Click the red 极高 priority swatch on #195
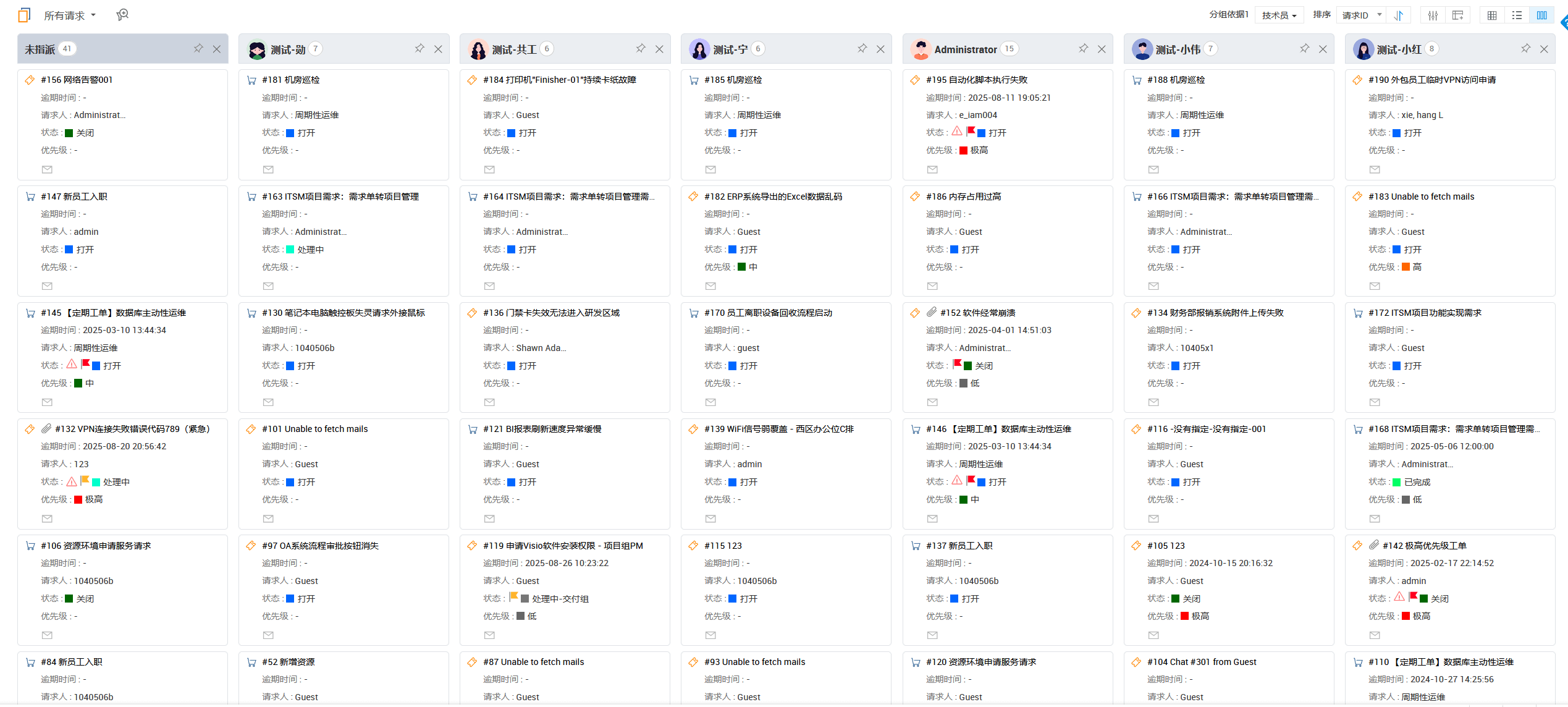The width and height of the screenshot is (1568, 707). [x=963, y=150]
